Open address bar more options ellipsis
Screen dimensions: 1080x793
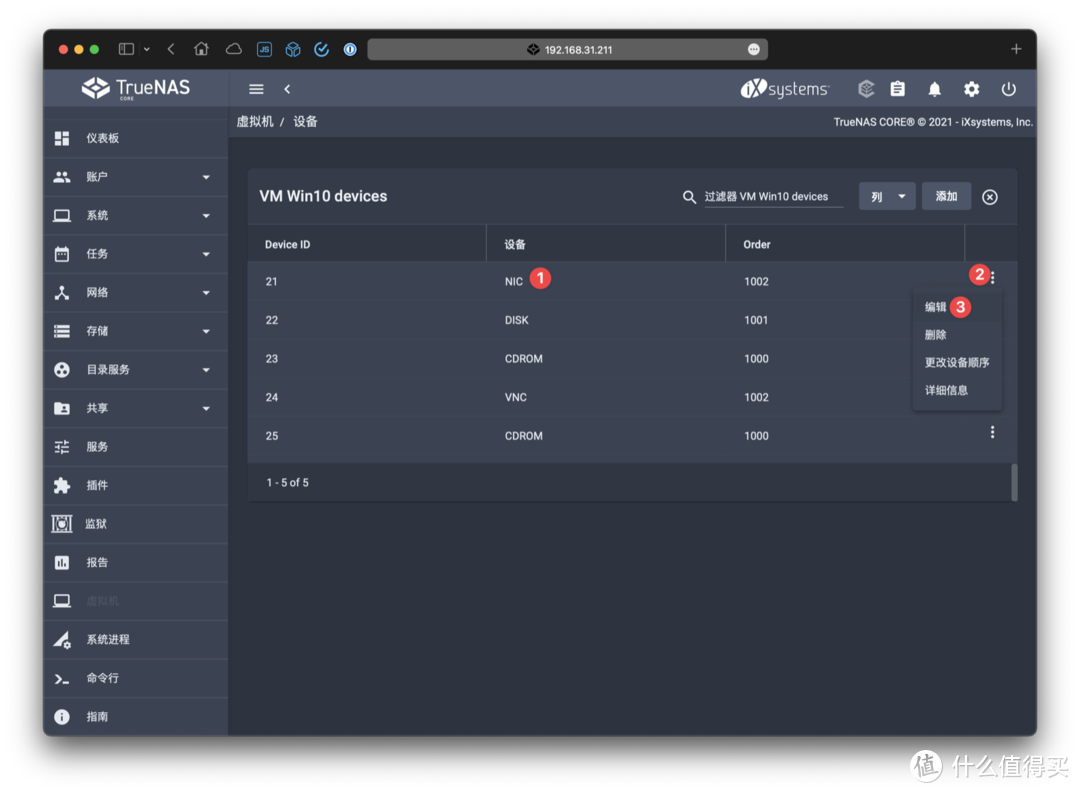[x=754, y=50]
